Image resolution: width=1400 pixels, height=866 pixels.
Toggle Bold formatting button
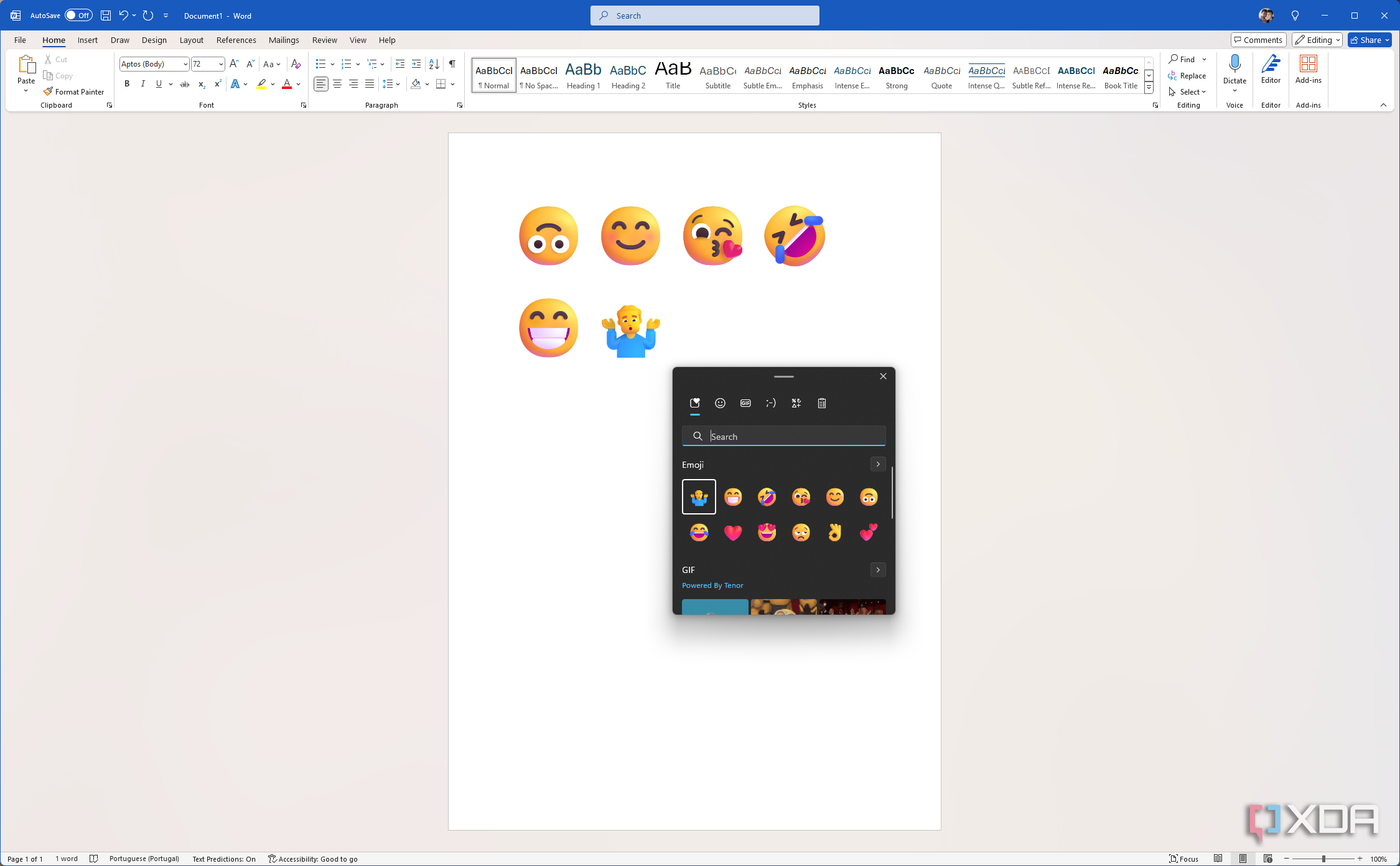point(127,84)
